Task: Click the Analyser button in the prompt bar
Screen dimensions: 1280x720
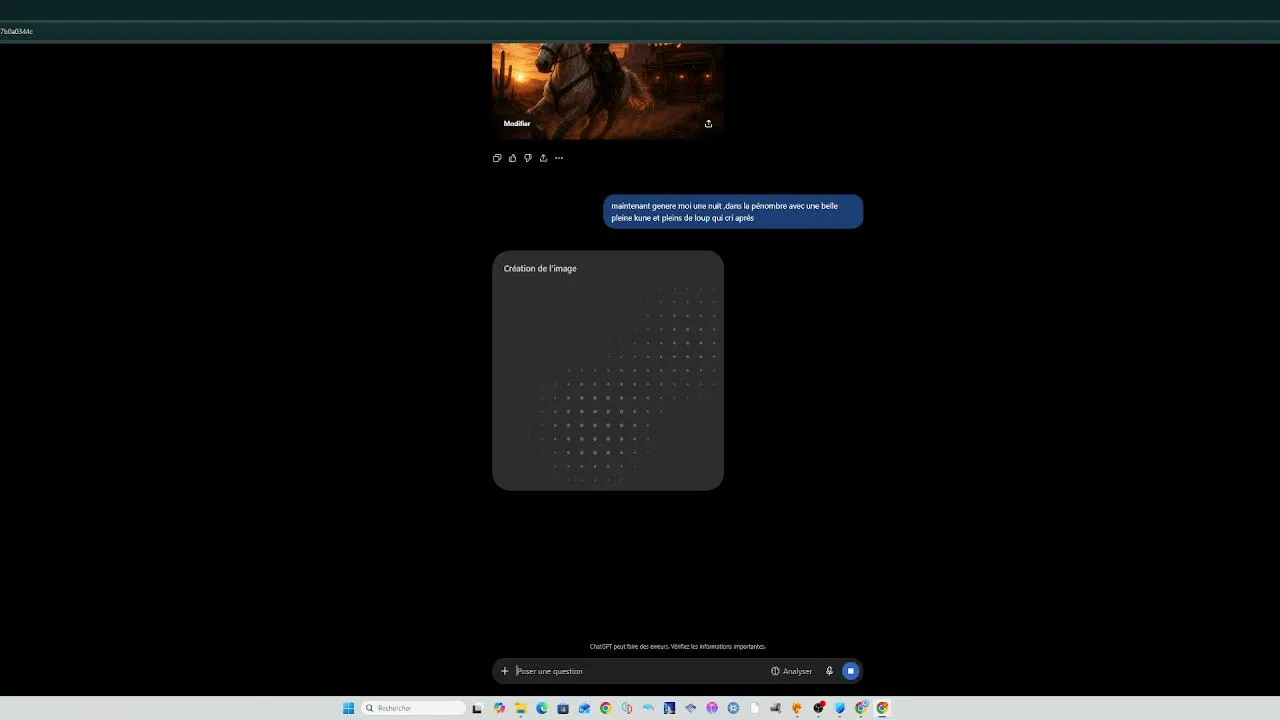Action: point(791,671)
